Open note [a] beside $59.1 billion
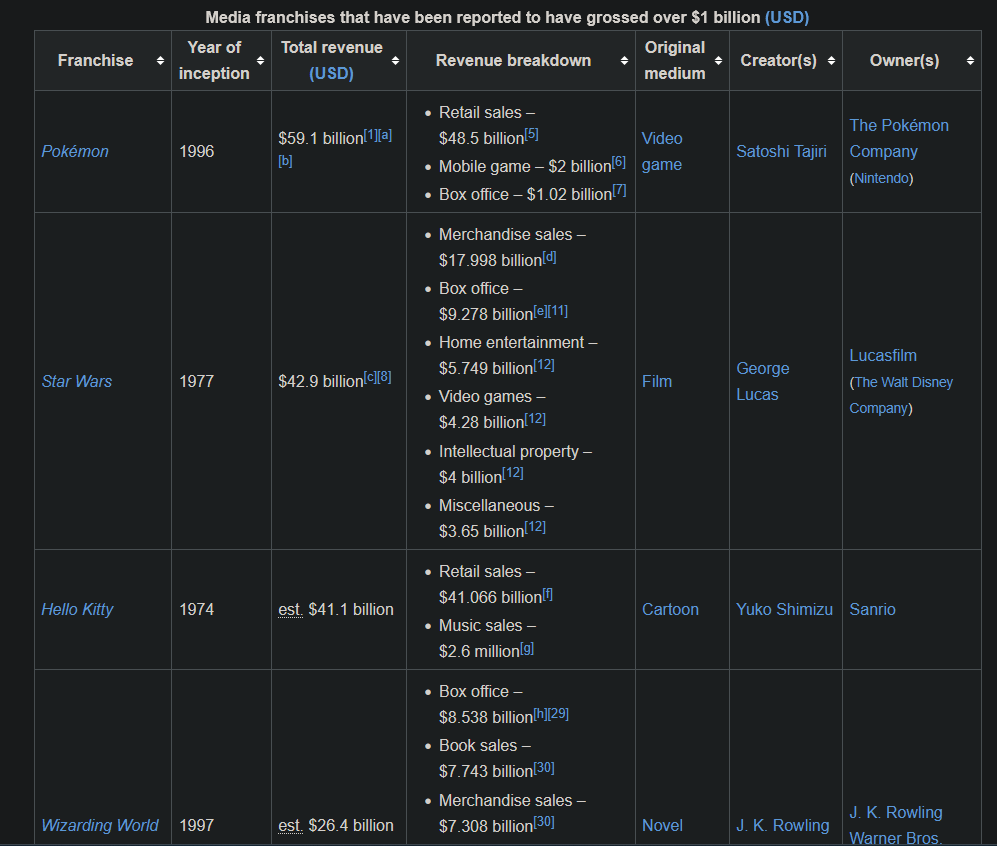Screen dimensions: 997x846 (x=385, y=135)
